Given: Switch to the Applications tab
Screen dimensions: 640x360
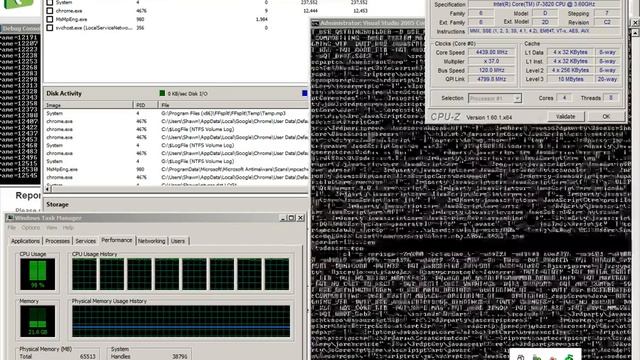Looking at the screenshot, I should (x=25, y=241).
